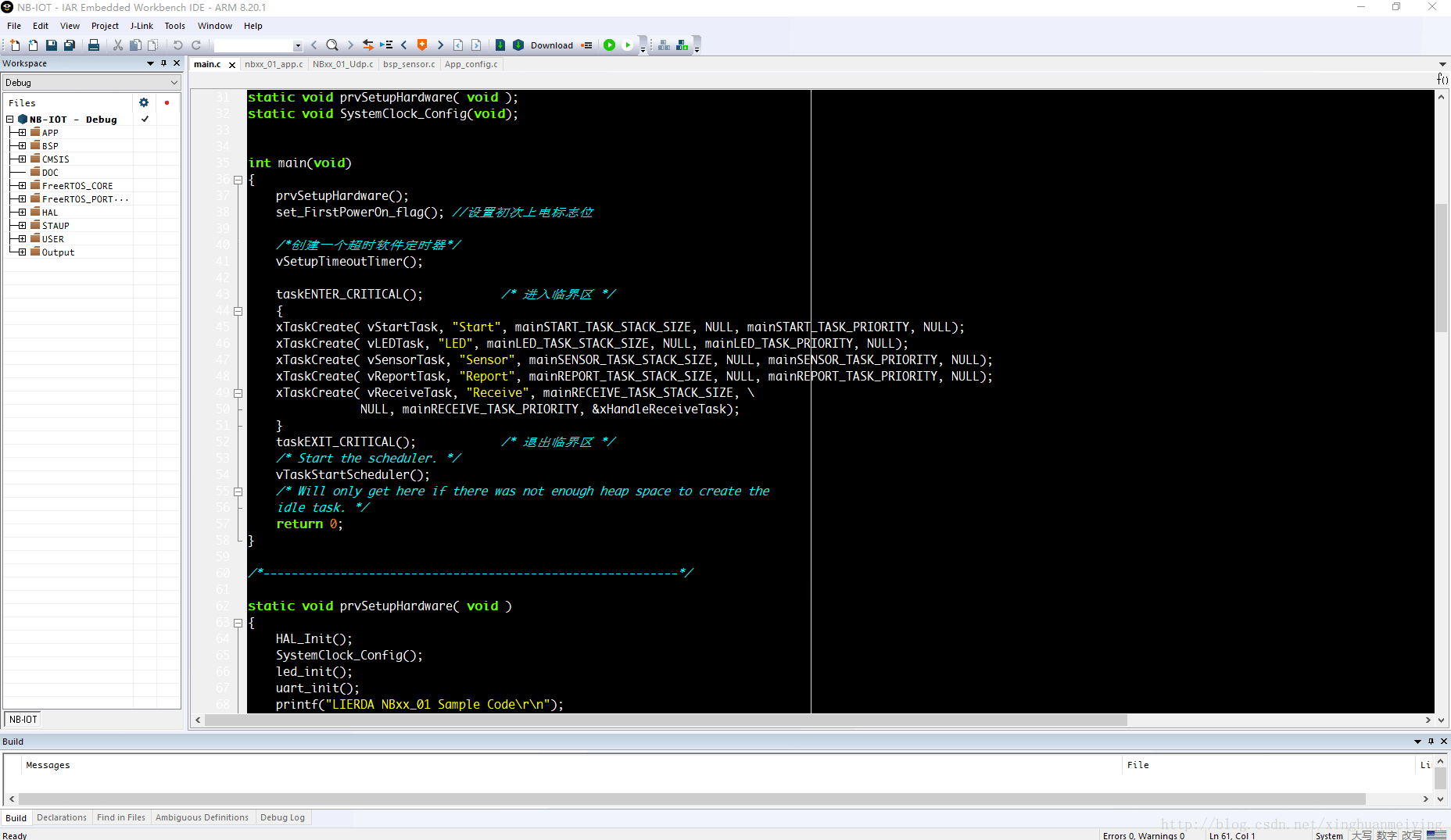Open the Debug configuration dropdown
This screenshot has height=840, width=1451.
tap(92, 83)
